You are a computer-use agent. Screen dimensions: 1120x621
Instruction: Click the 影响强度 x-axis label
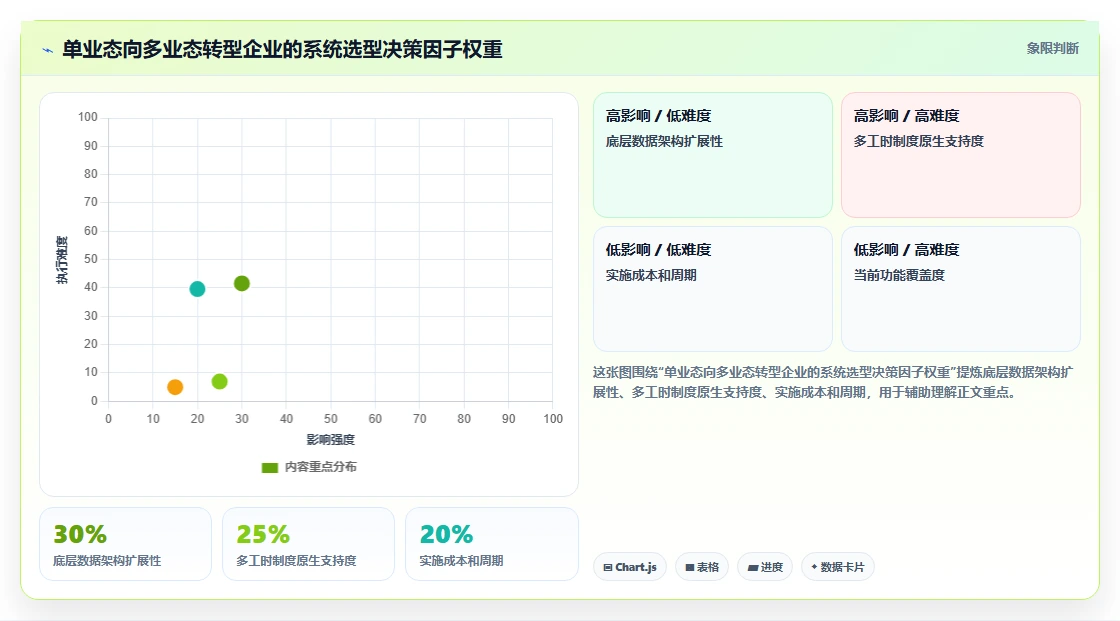tap(331, 439)
